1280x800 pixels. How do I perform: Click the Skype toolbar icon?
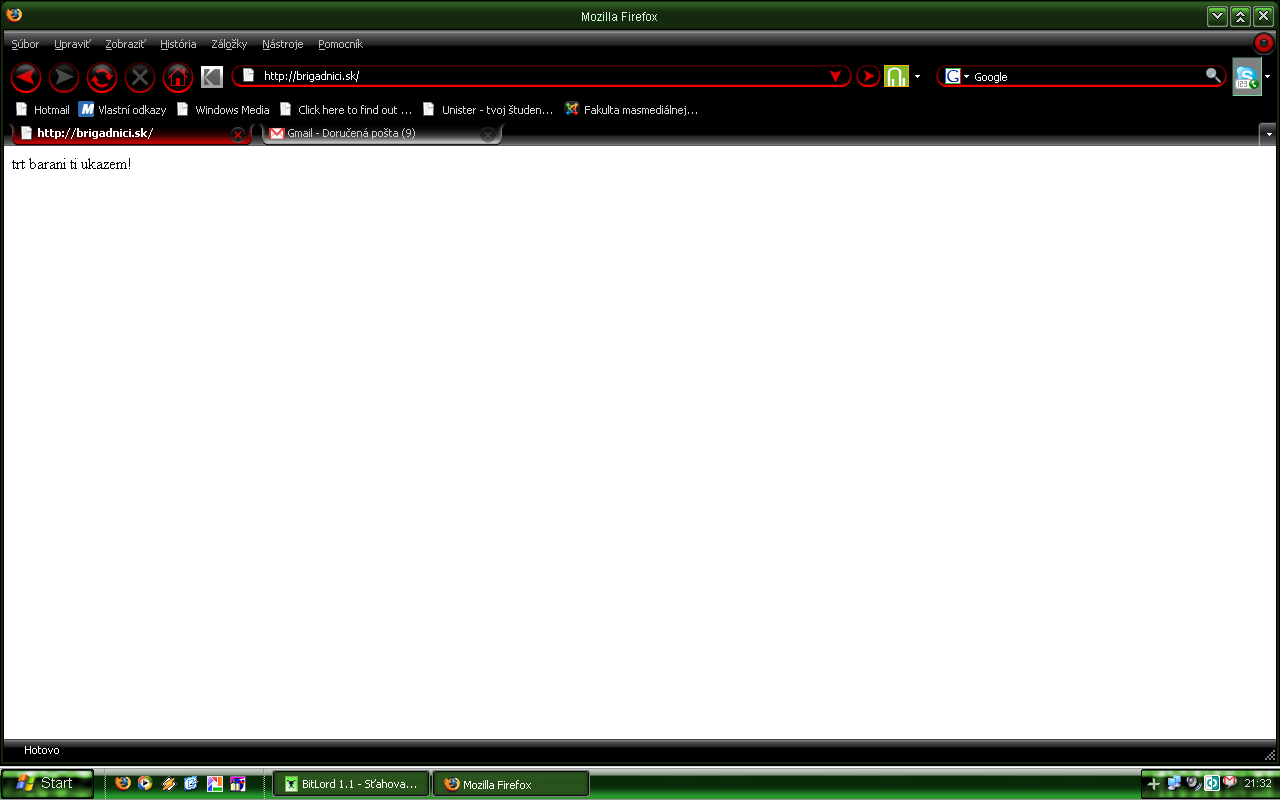pos(1246,77)
